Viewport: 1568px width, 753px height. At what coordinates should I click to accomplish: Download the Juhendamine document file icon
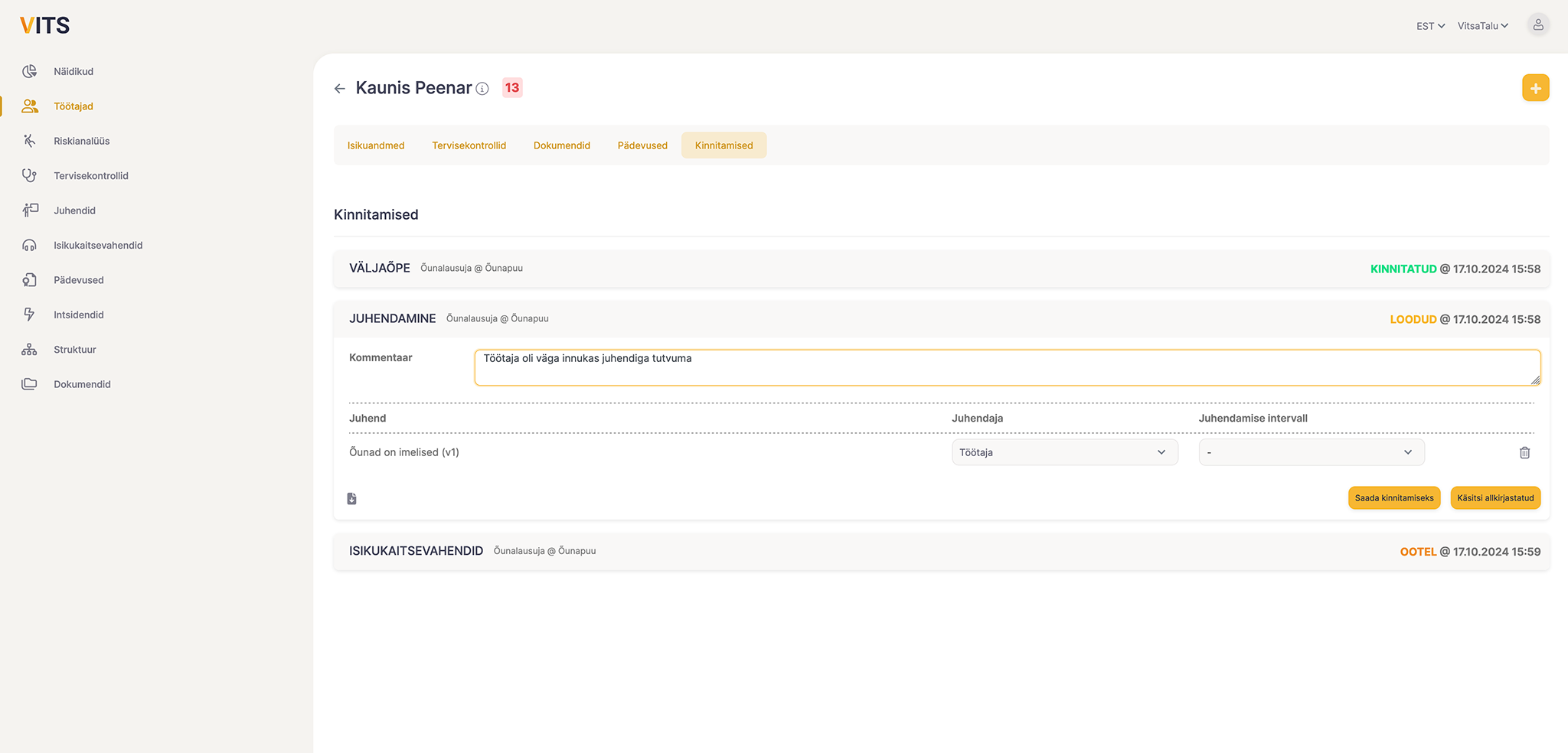point(352,499)
